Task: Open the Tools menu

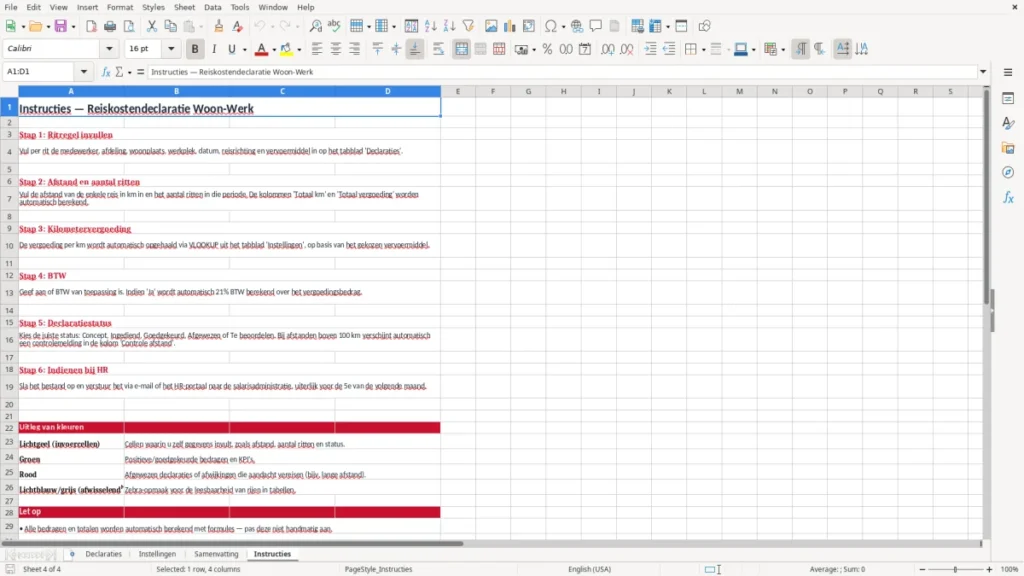Action: (240, 7)
